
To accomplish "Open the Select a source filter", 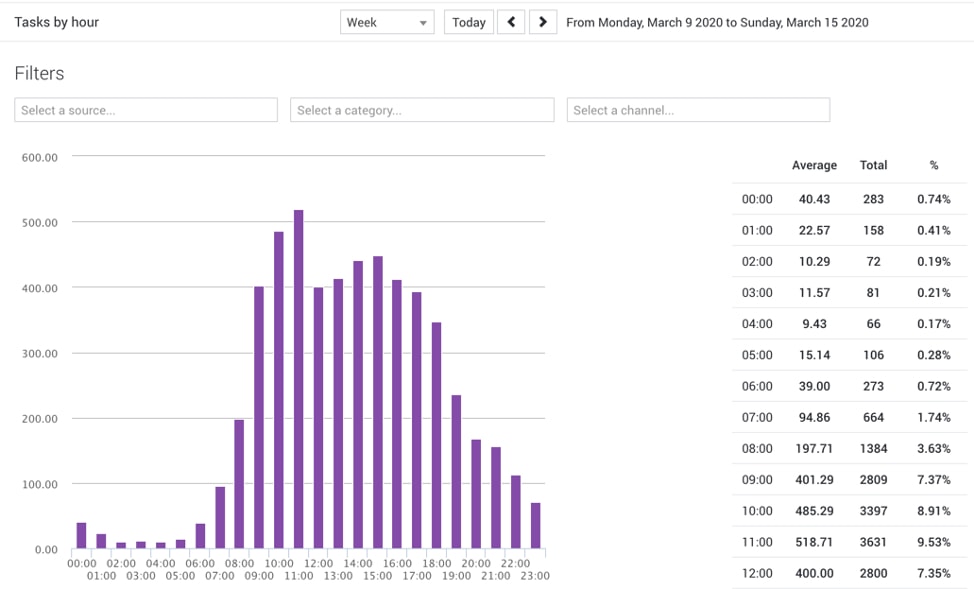I will click(x=146, y=110).
